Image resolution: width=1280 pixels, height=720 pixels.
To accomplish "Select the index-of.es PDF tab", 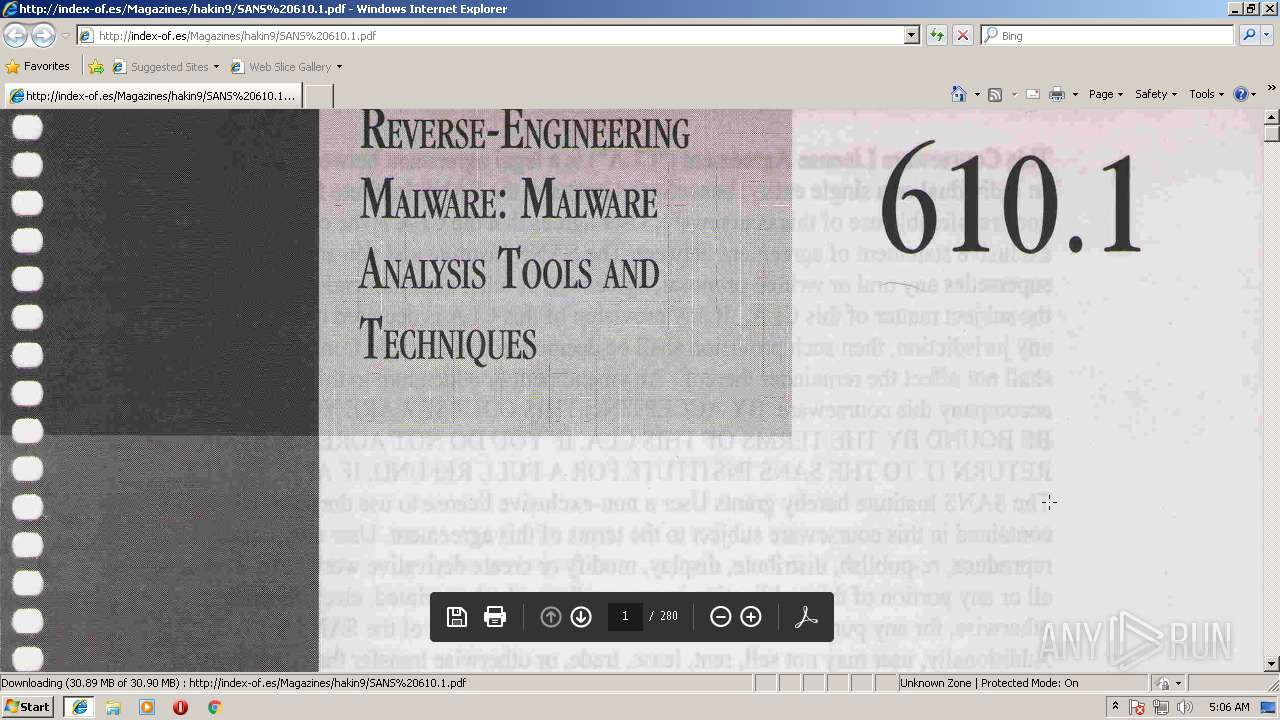I will 152,96.
